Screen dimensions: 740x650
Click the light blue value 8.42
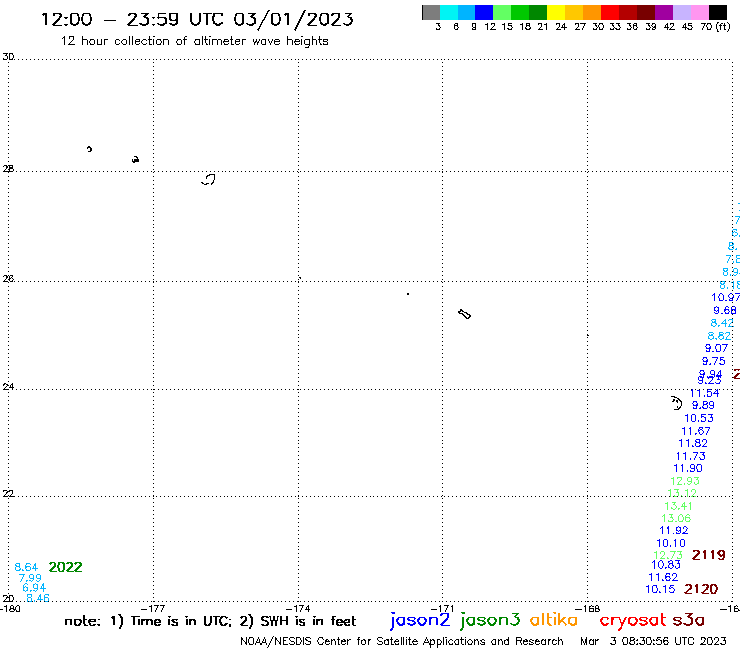click(x=722, y=323)
